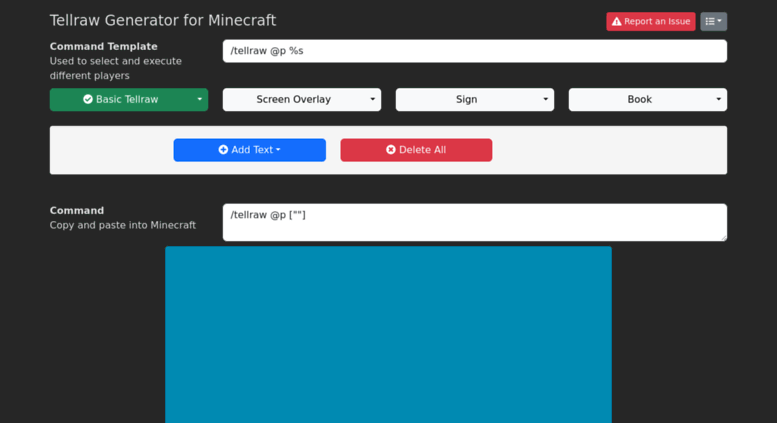Switch to Book mode
This screenshot has width=777, height=423.
[x=639, y=100]
